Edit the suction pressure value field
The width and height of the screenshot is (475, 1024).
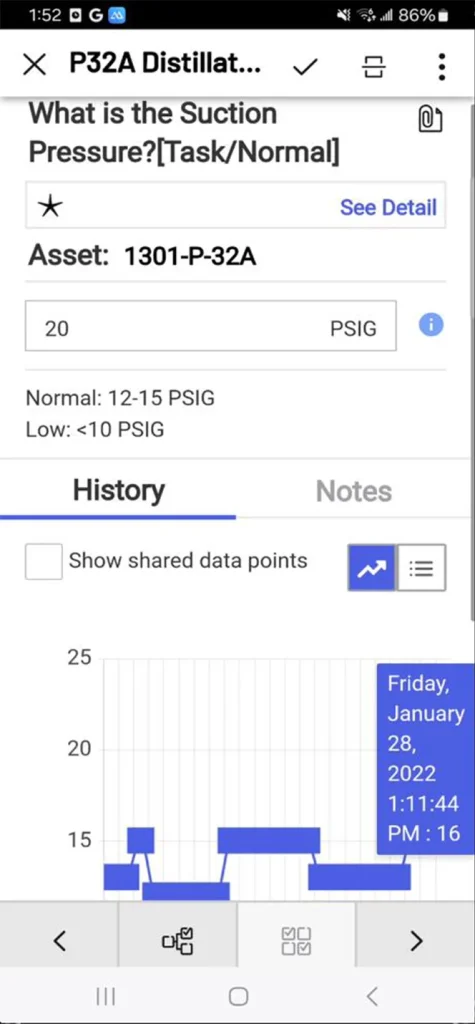(210, 326)
